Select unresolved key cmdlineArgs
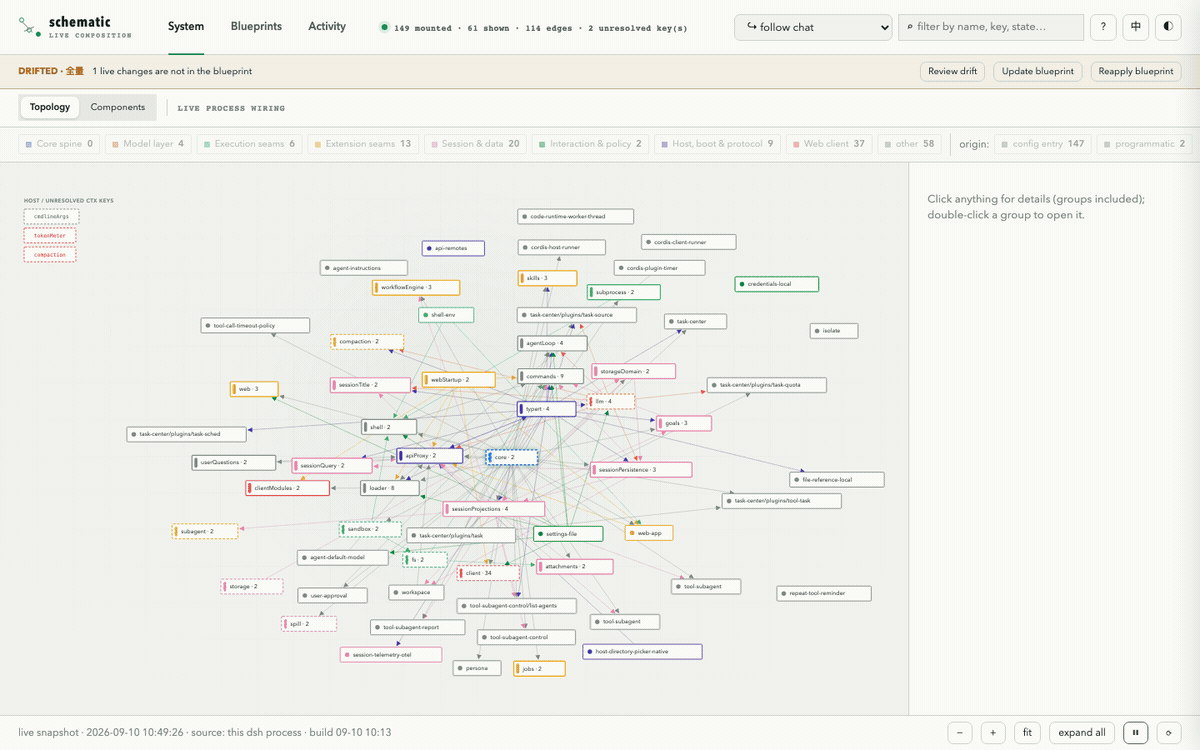This screenshot has height=750, width=1200. 51,216
